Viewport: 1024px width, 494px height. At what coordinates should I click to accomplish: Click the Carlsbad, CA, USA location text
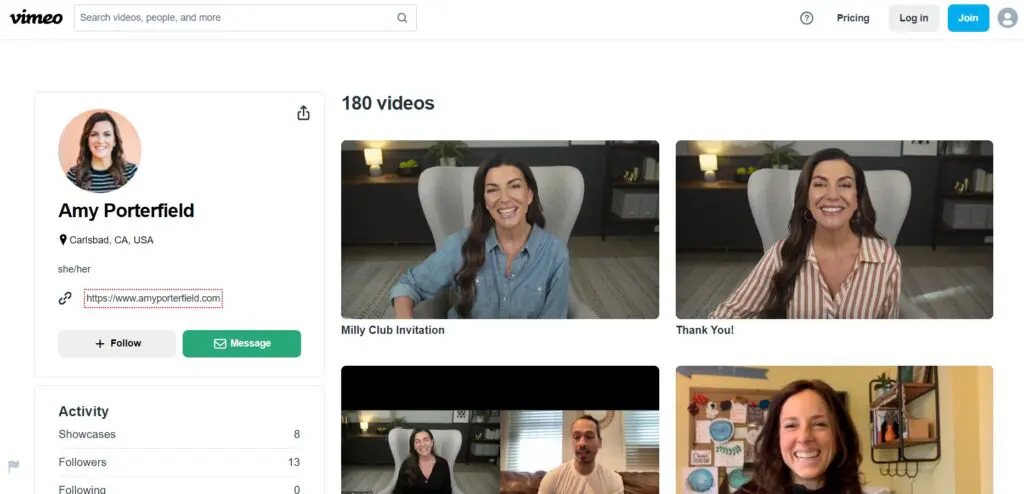112,240
